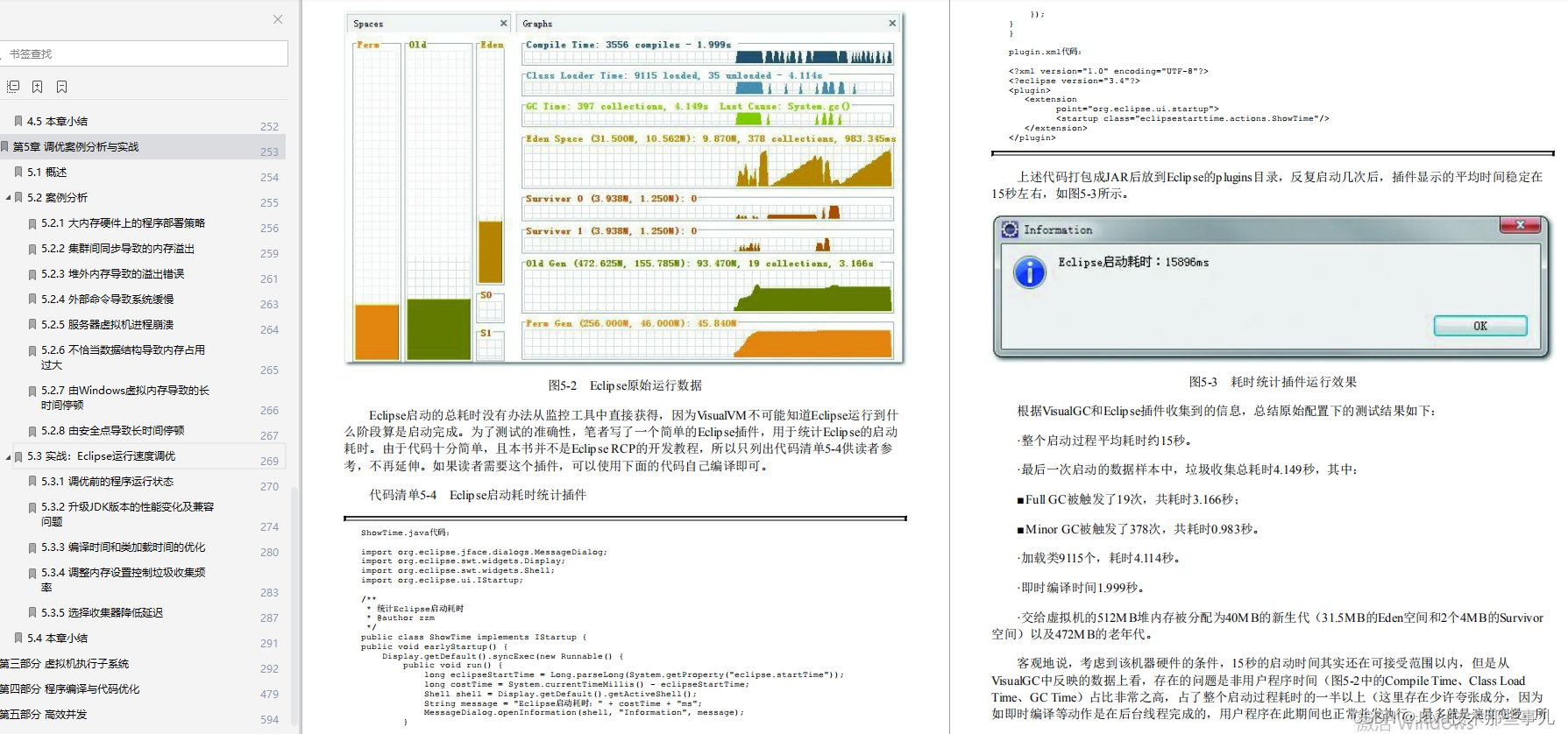Click the red close button of Information dialog
This screenshot has width=1568, height=734.
pyautogui.click(x=1521, y=226)
